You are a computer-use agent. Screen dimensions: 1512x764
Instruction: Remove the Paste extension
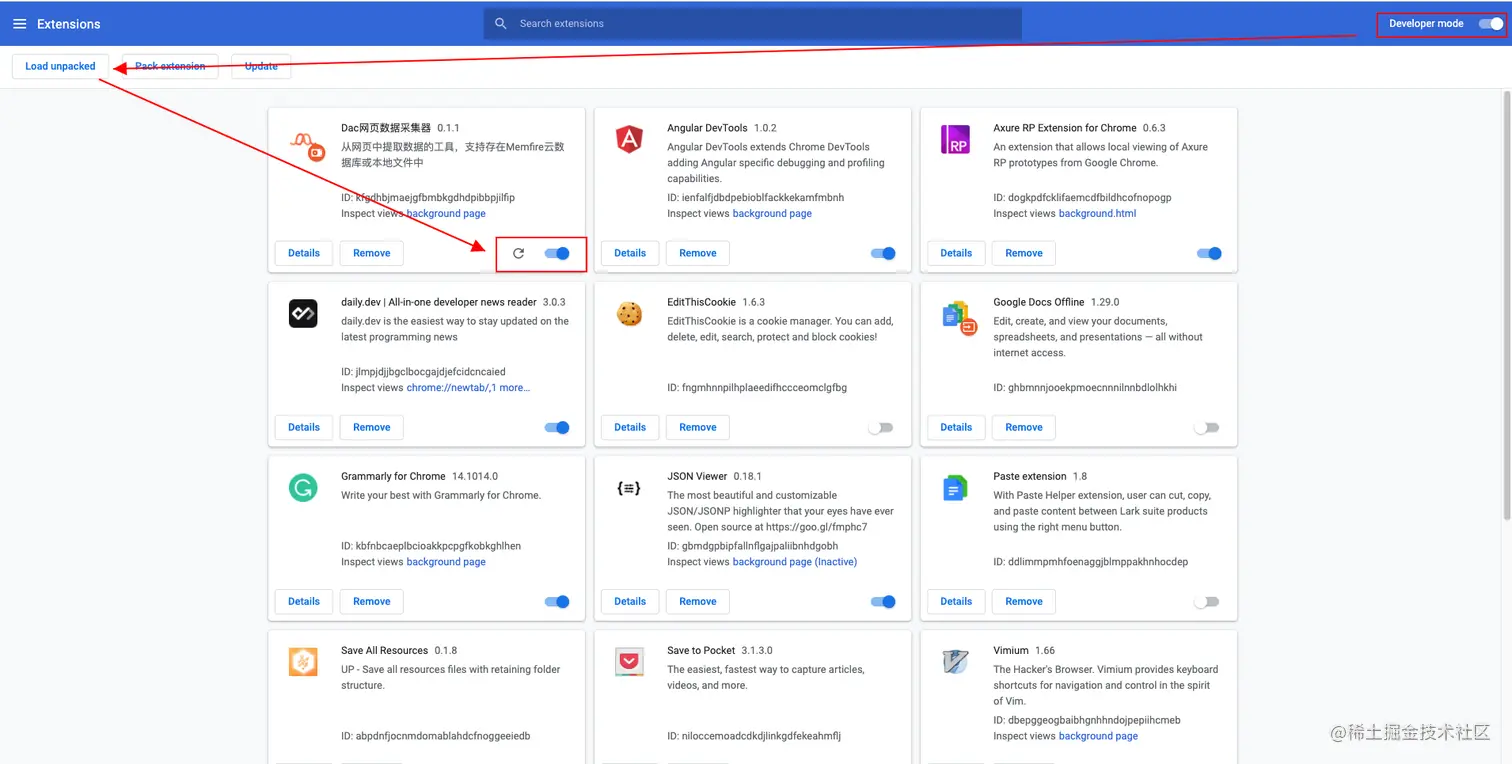click(1024, 601)
